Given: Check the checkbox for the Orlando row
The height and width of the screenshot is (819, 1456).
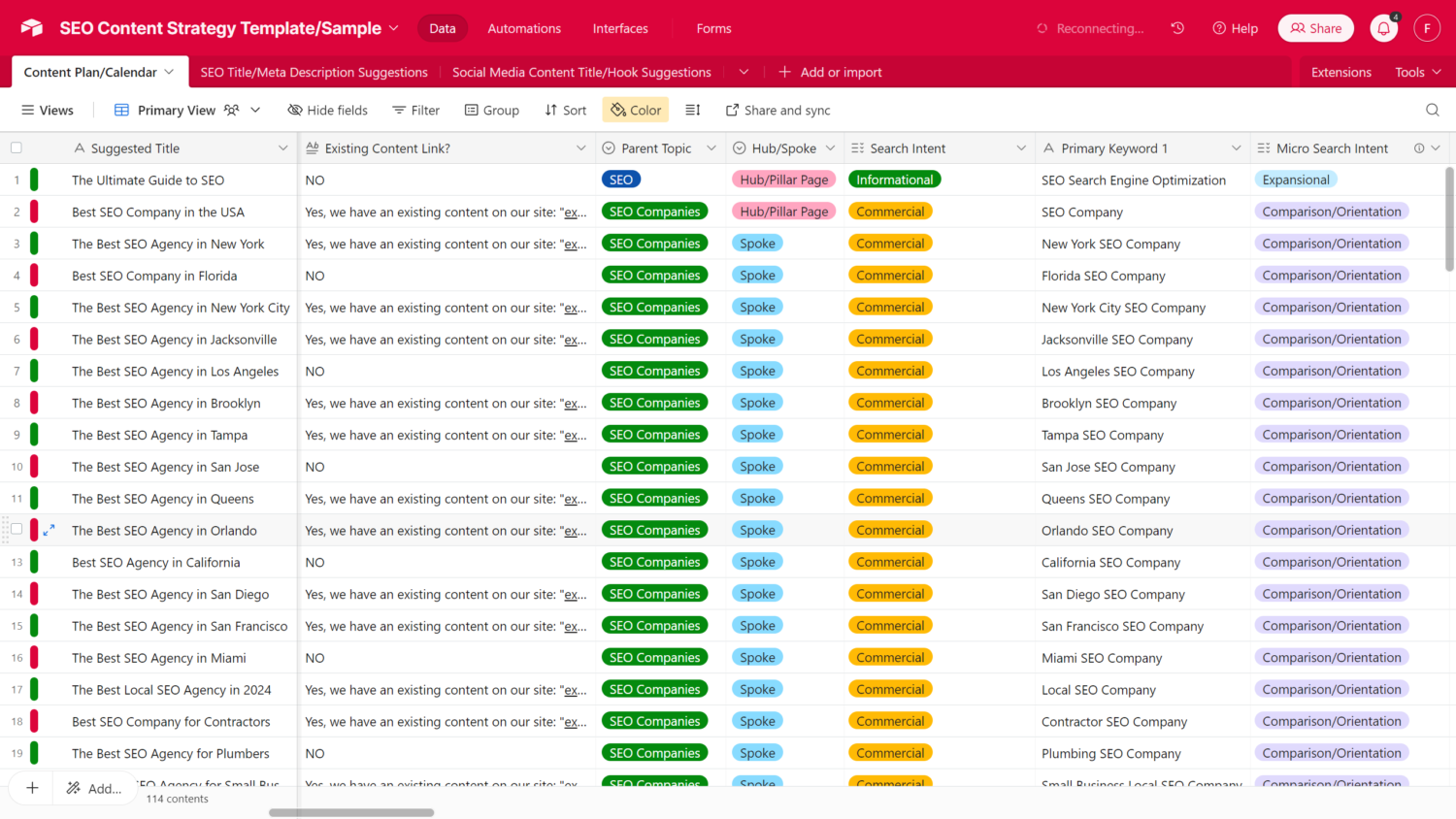Looking at the screenshot, I should point(17,530).
